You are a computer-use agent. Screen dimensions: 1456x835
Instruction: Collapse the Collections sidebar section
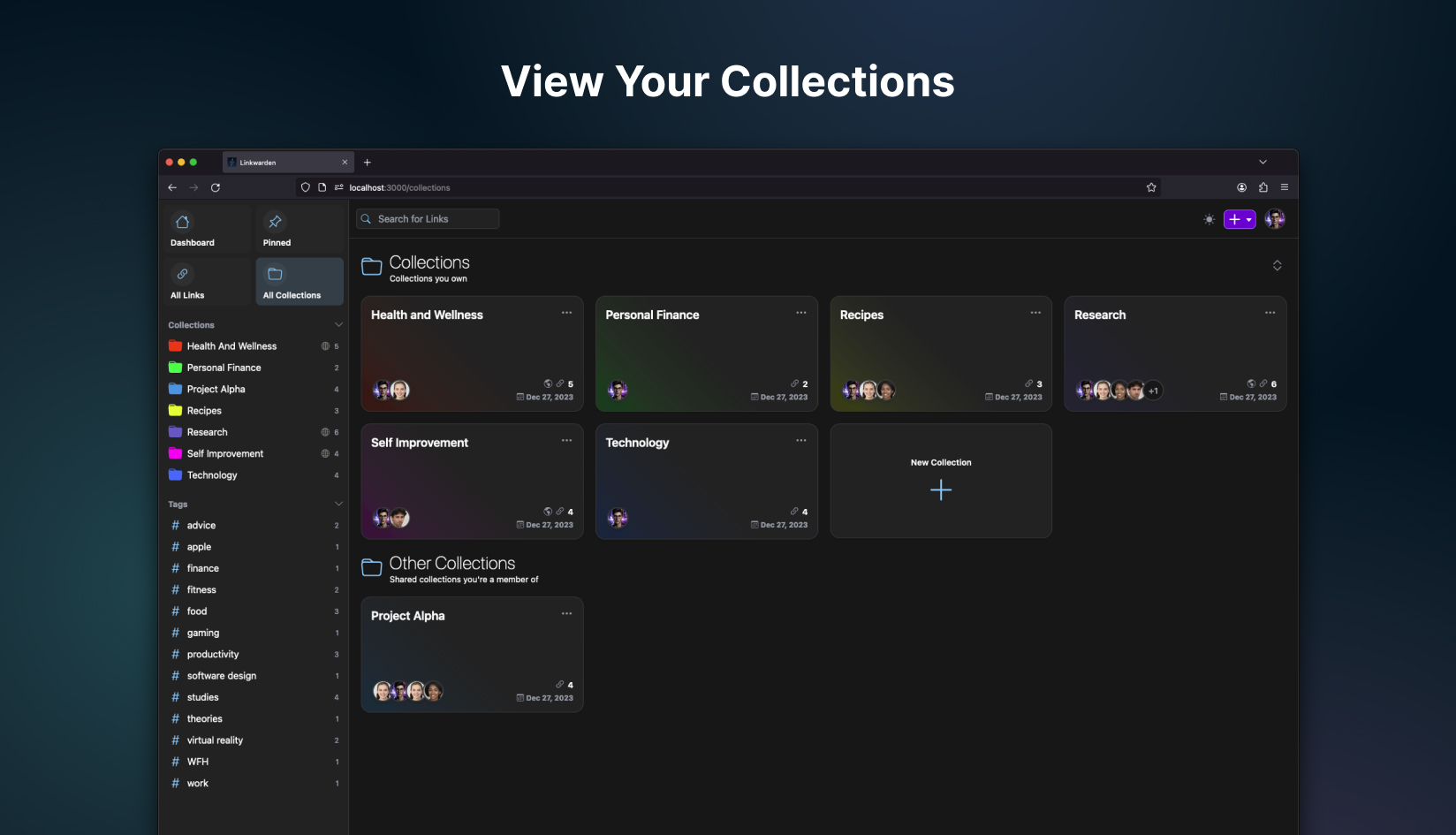tap(338, 325)
